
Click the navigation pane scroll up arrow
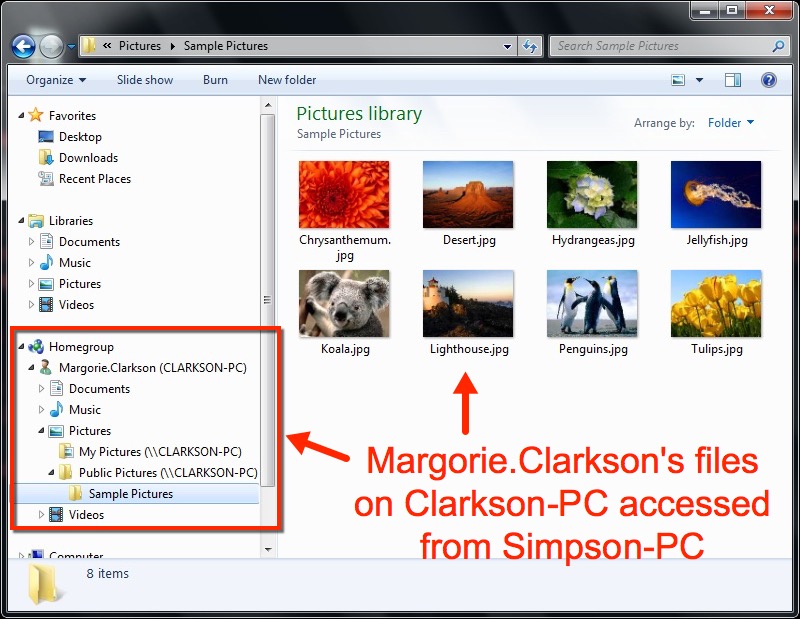point(268,106)
